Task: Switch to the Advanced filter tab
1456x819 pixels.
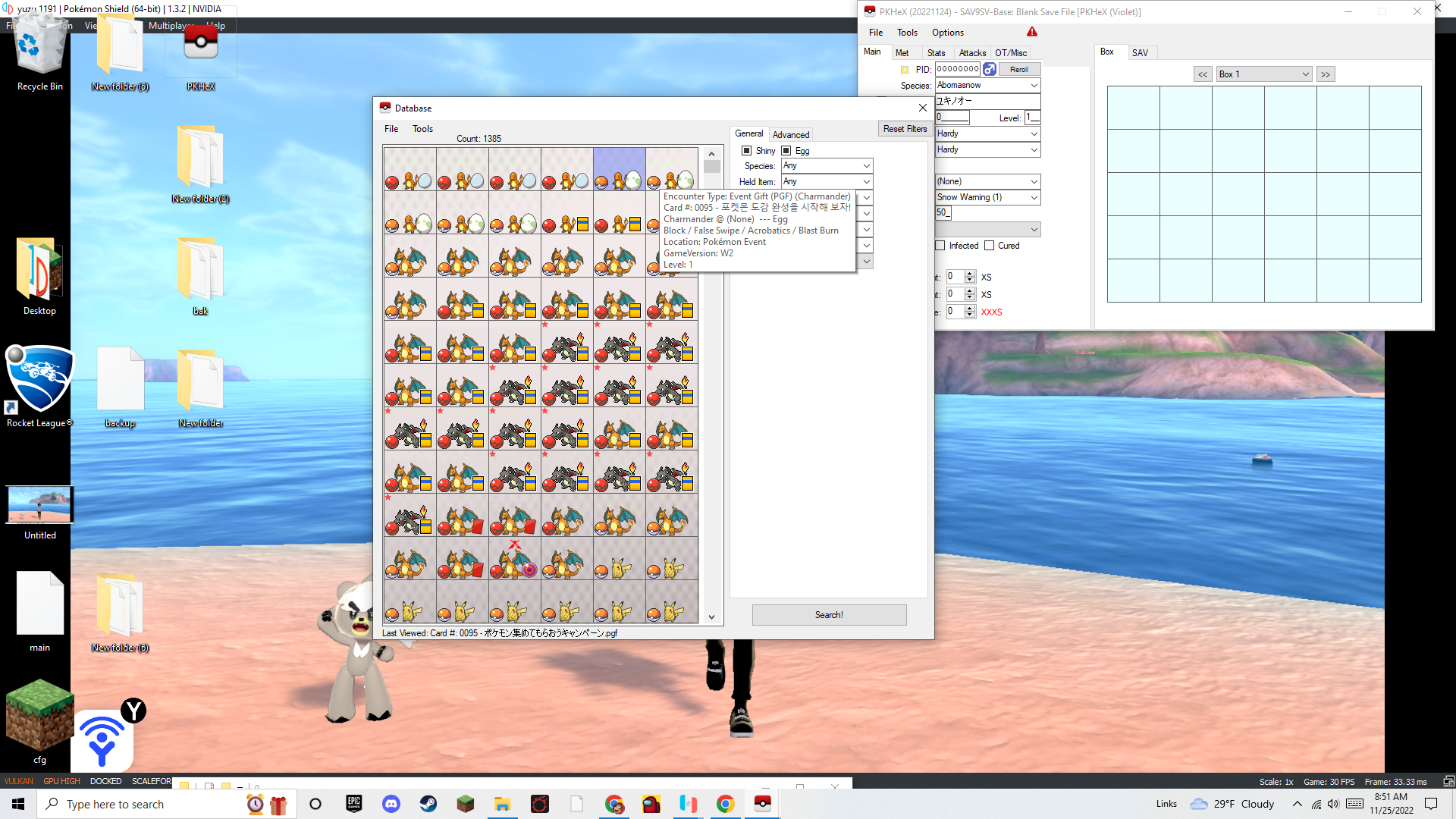Action: 791,134
